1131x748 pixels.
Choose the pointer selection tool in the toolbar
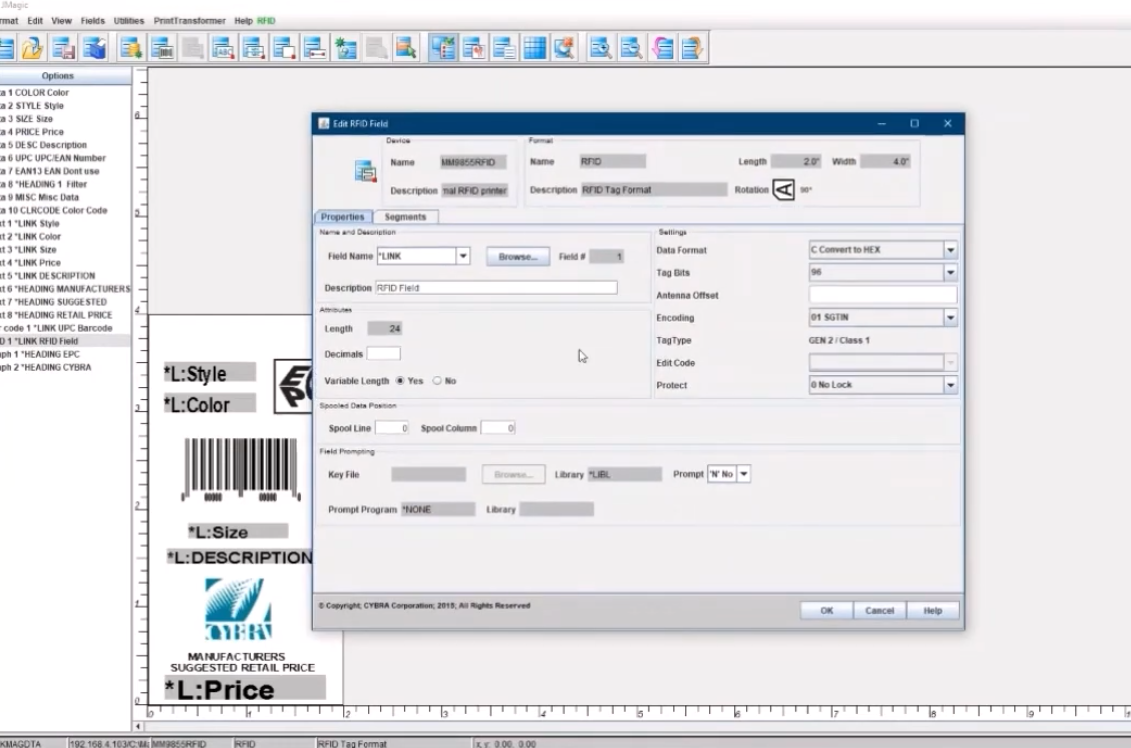tap(406, 48)
